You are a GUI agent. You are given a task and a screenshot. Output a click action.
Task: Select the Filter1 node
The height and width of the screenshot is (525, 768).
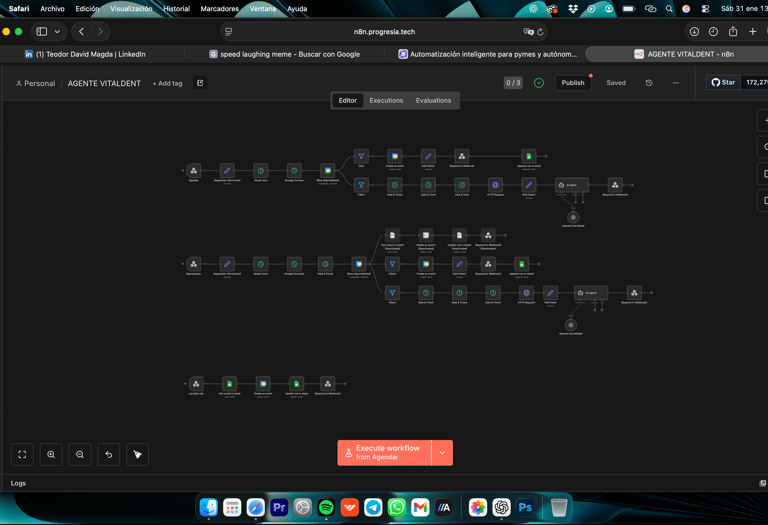pos(361,185)
